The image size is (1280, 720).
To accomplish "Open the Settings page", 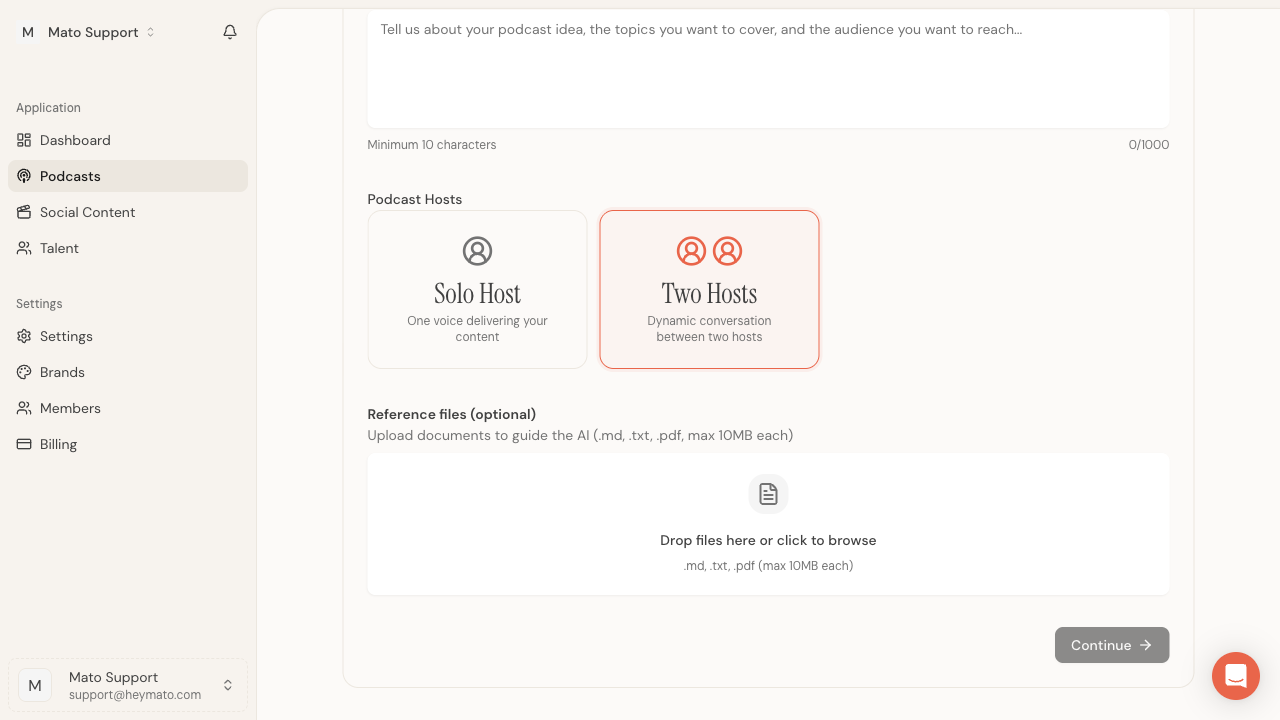I will pos(128,336).
